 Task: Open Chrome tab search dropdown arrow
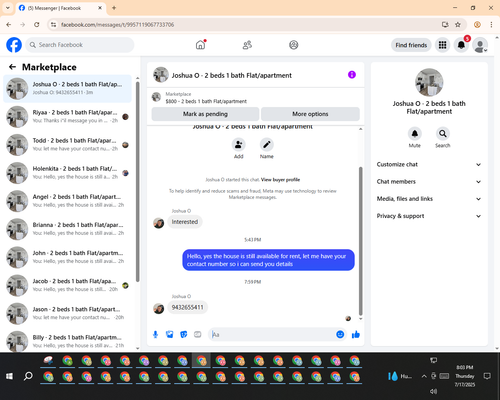click(8, 8)
